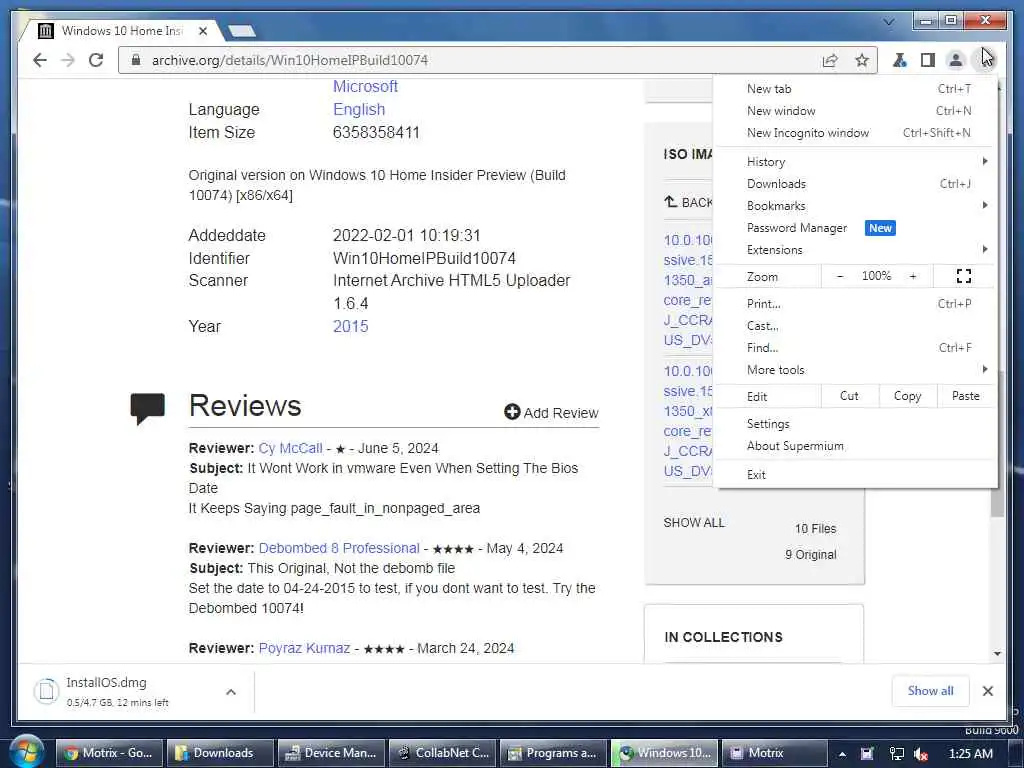
Task: Click Cut in the Edit row
Action: click(849, 396)
